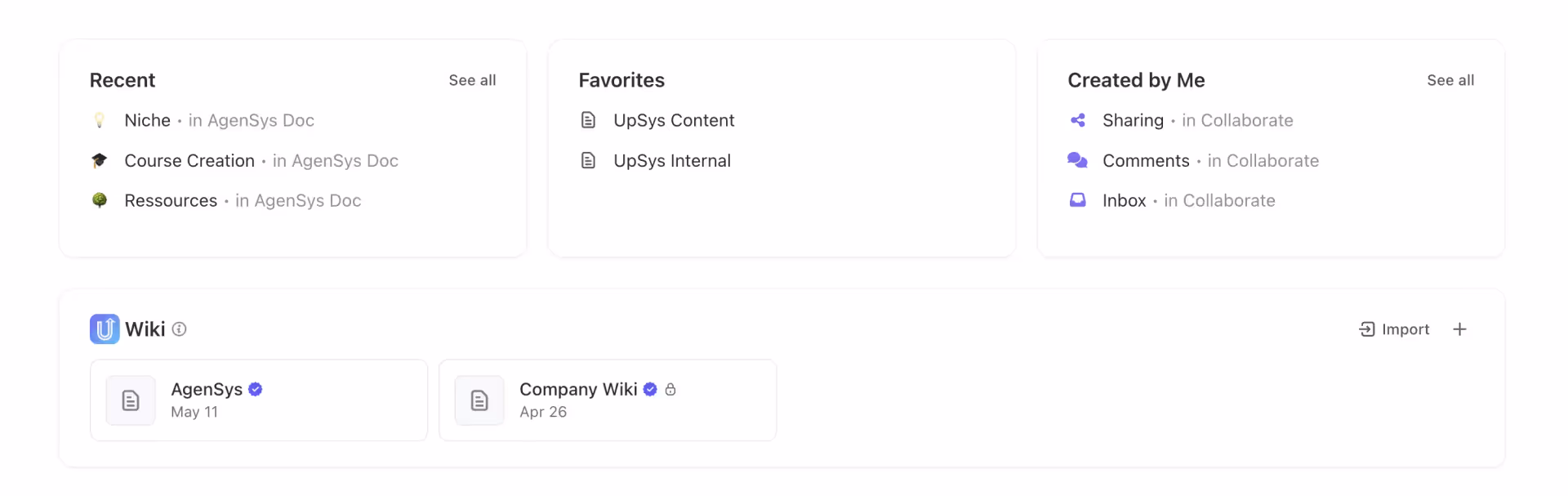Click See all in Created by Me
This screenshot has width=1568, height=496.
pos(1450,80)
